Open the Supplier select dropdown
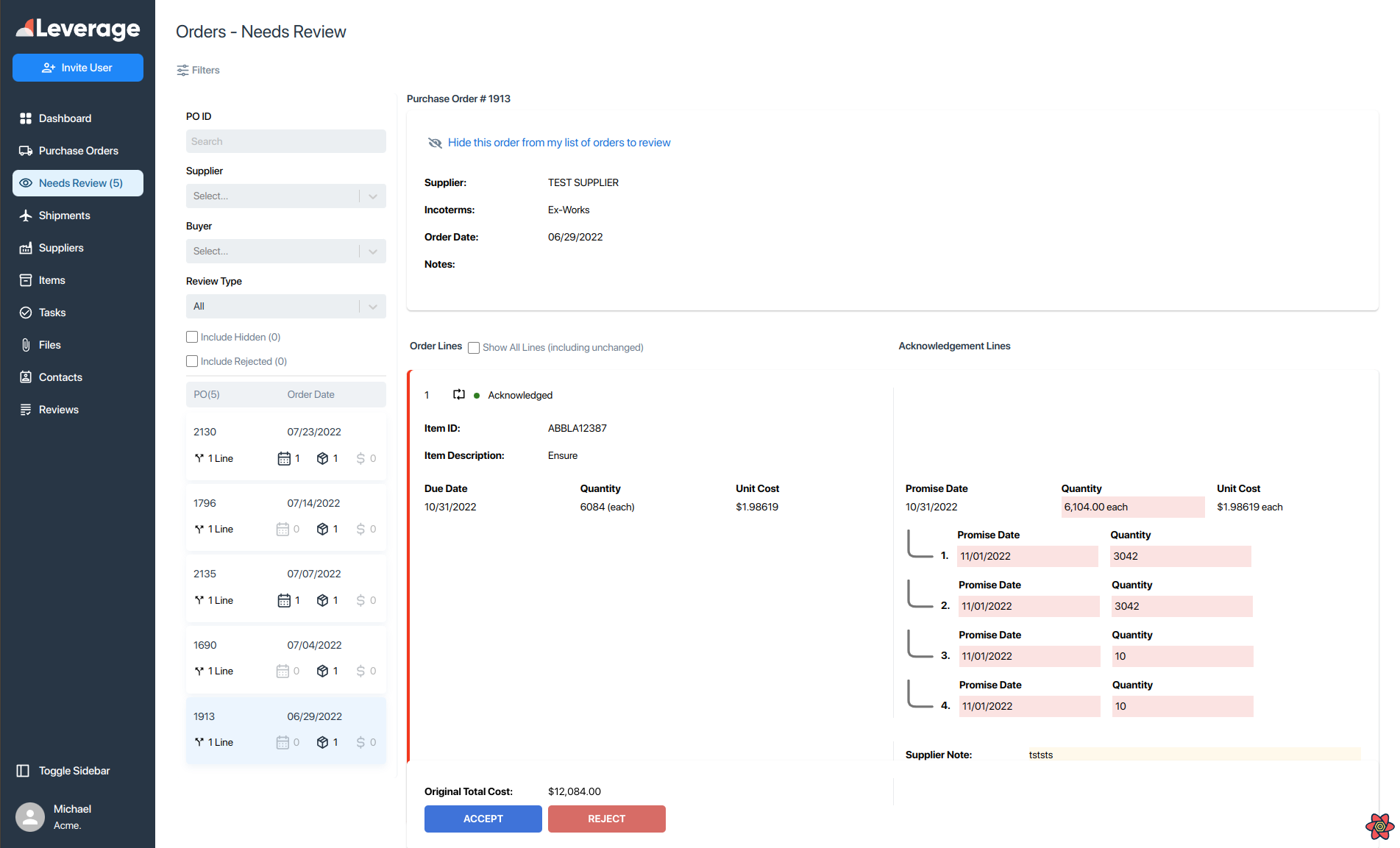Screen dimensions: 1400x848 (x=285, y=196)
